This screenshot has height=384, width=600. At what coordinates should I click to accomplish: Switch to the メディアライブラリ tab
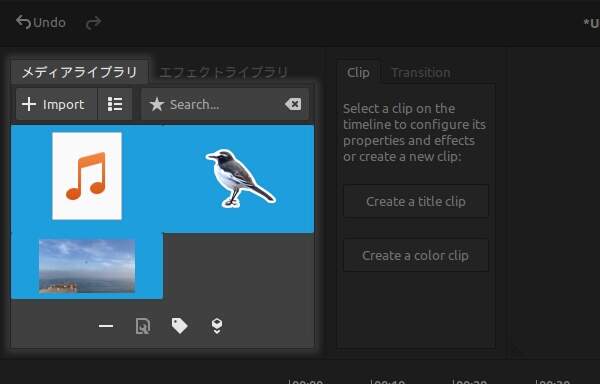click(79, 72)
